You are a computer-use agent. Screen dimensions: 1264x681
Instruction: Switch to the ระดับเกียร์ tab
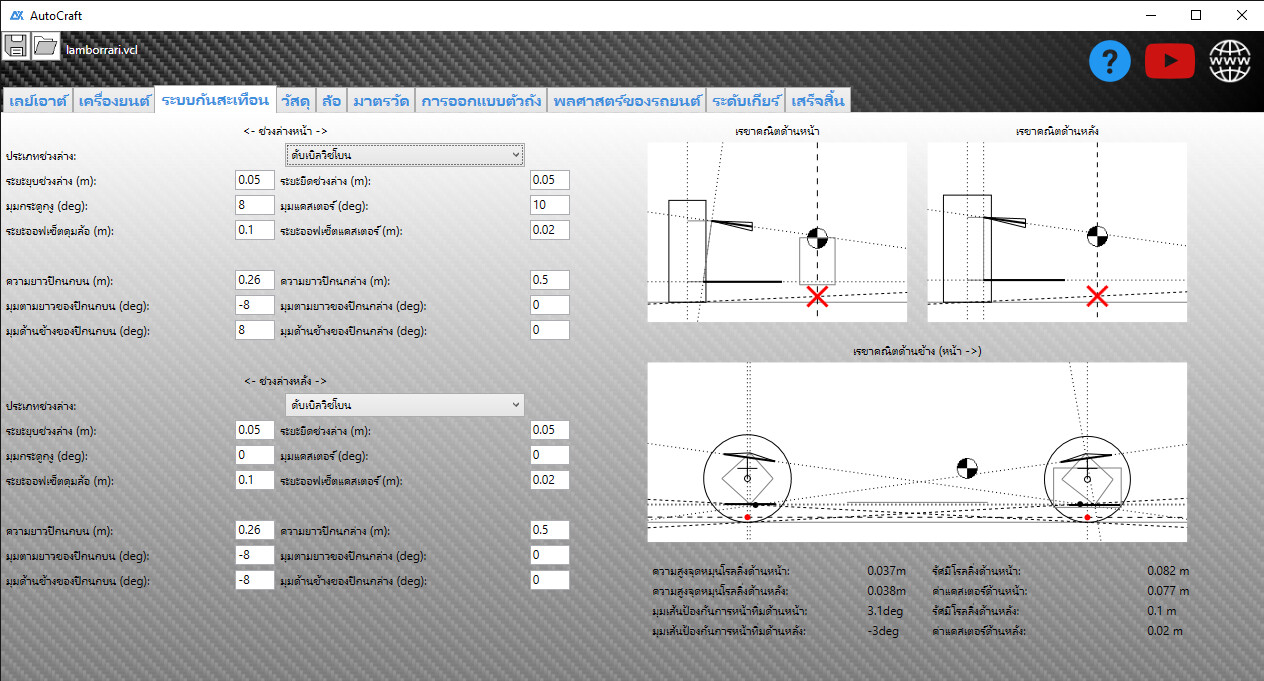746,101
